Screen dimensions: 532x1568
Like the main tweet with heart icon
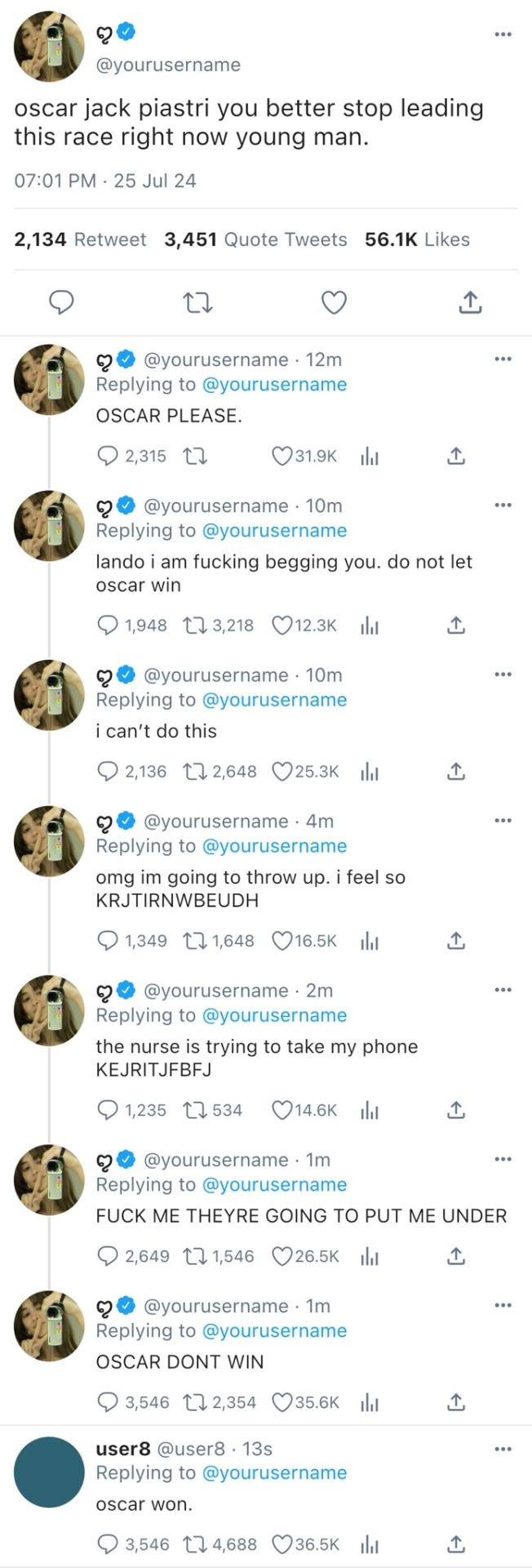tap(334, 303)
